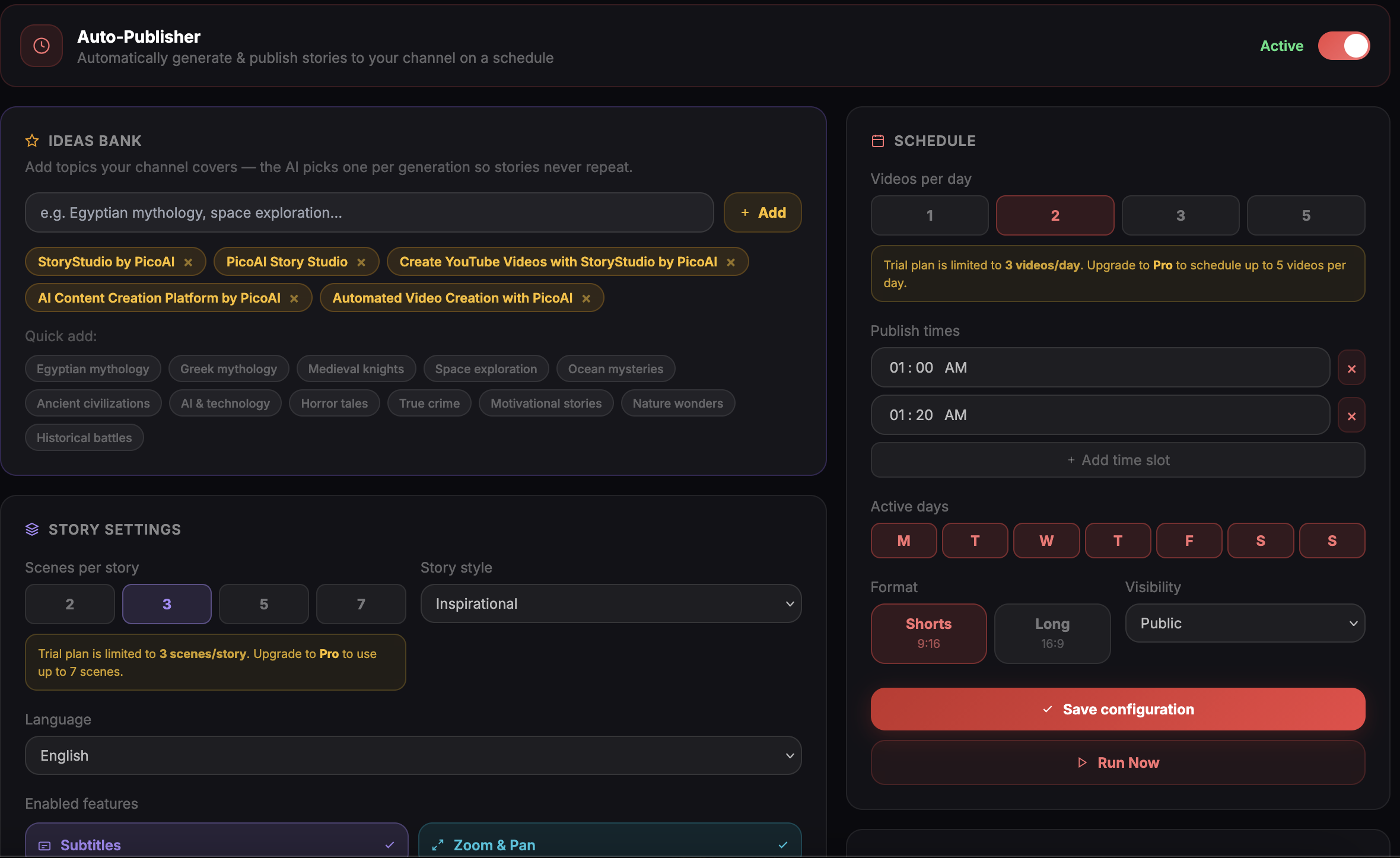This screenshot has height=858, width=1400.
Task: Select Long 16:9 format
Action: (x=1052, y=633)
